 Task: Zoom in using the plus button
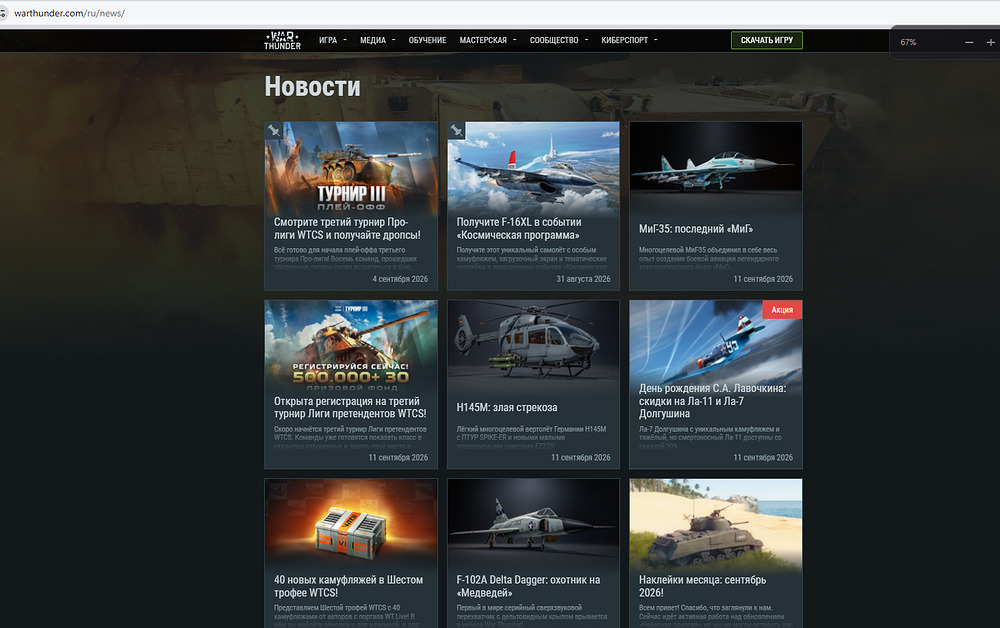pyautogui.click(x=990, y=42)
